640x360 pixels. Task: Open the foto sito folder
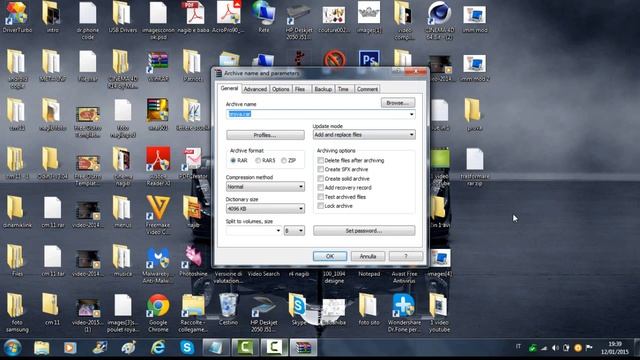click(x=369, y=309)
